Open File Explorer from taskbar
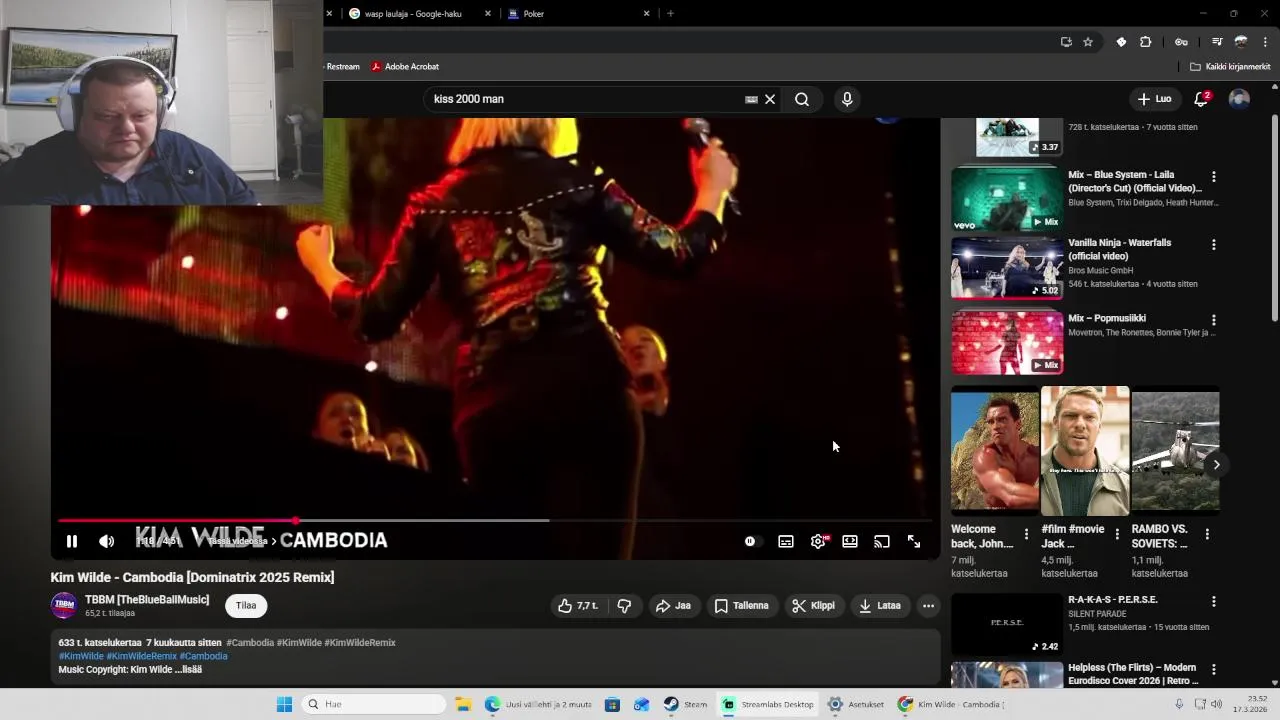This screenshot has width=1280, height=720. [x=463, y=704]
